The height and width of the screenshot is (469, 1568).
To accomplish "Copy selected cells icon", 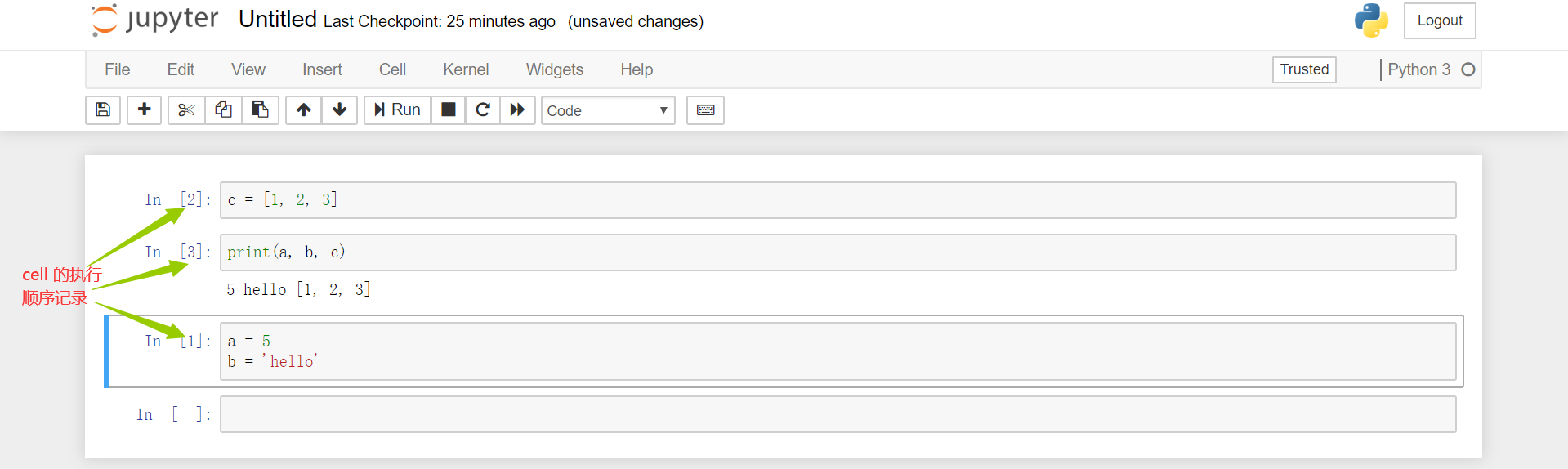I will pos(223,109).
